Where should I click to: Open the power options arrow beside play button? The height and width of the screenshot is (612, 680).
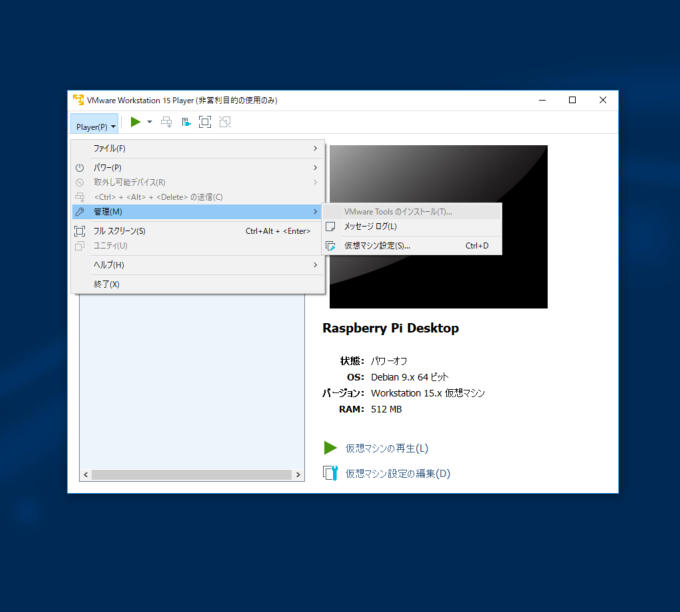click(x=150, y=122)
